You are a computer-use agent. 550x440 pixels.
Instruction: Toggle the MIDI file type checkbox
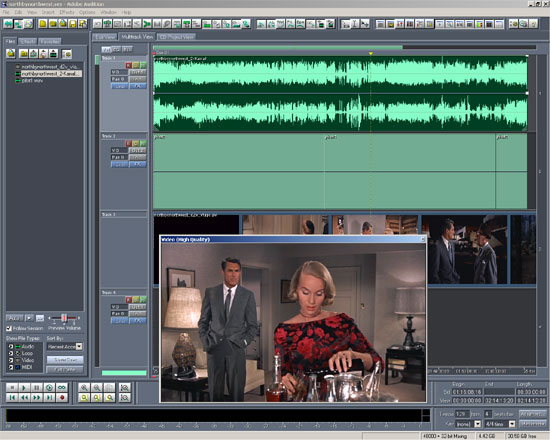coord(11,367)
